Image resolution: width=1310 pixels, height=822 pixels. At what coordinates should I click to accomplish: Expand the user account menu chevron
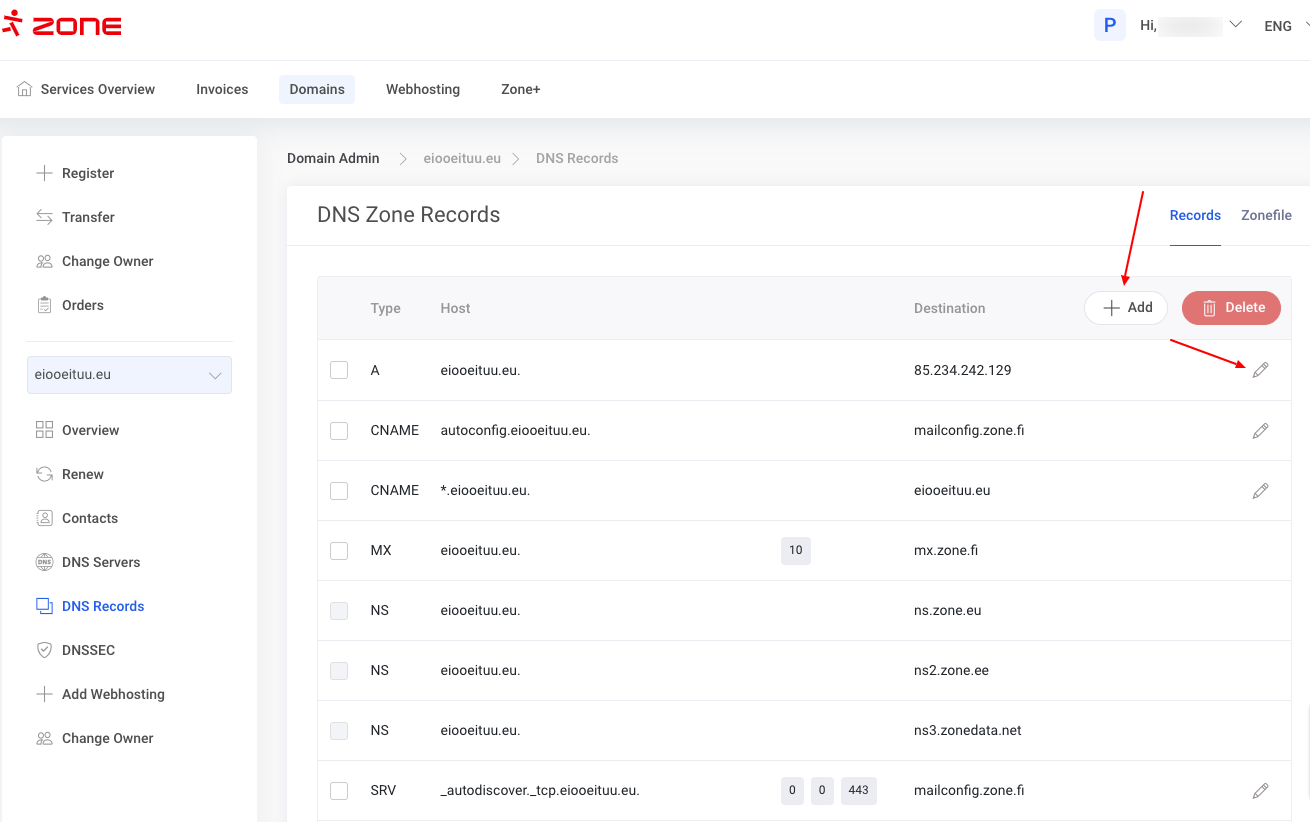[1235, 25]
